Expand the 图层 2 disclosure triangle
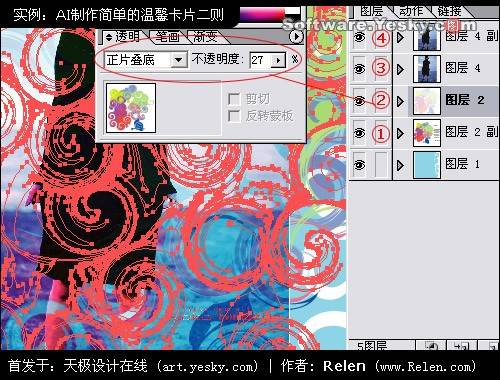 [400, 101]
